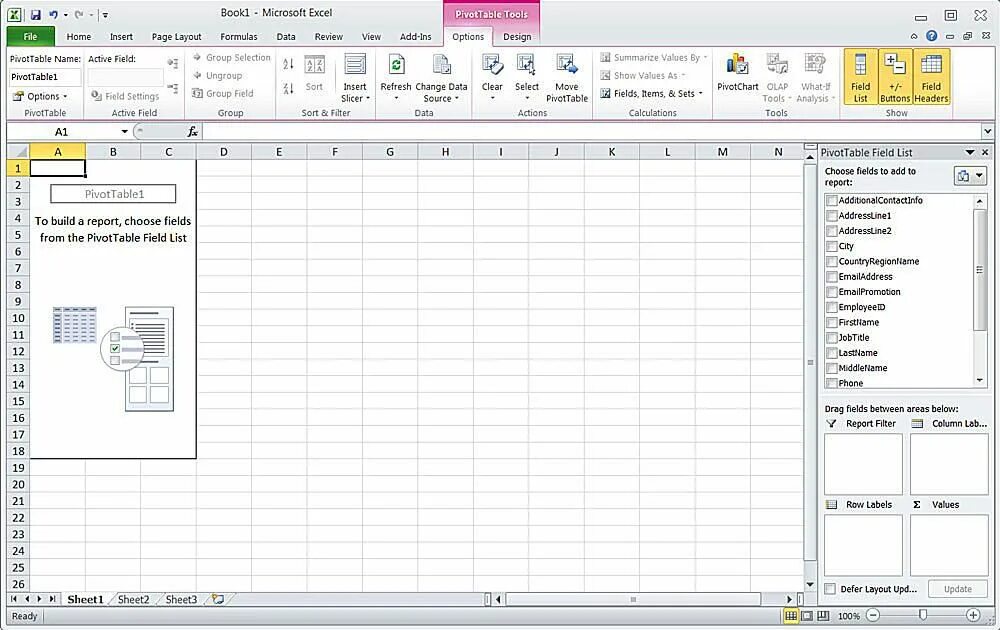Image resolution: width=1000 pixels, height=630 pixels.
Task: Open the File tab
Action: coord(31,37)
